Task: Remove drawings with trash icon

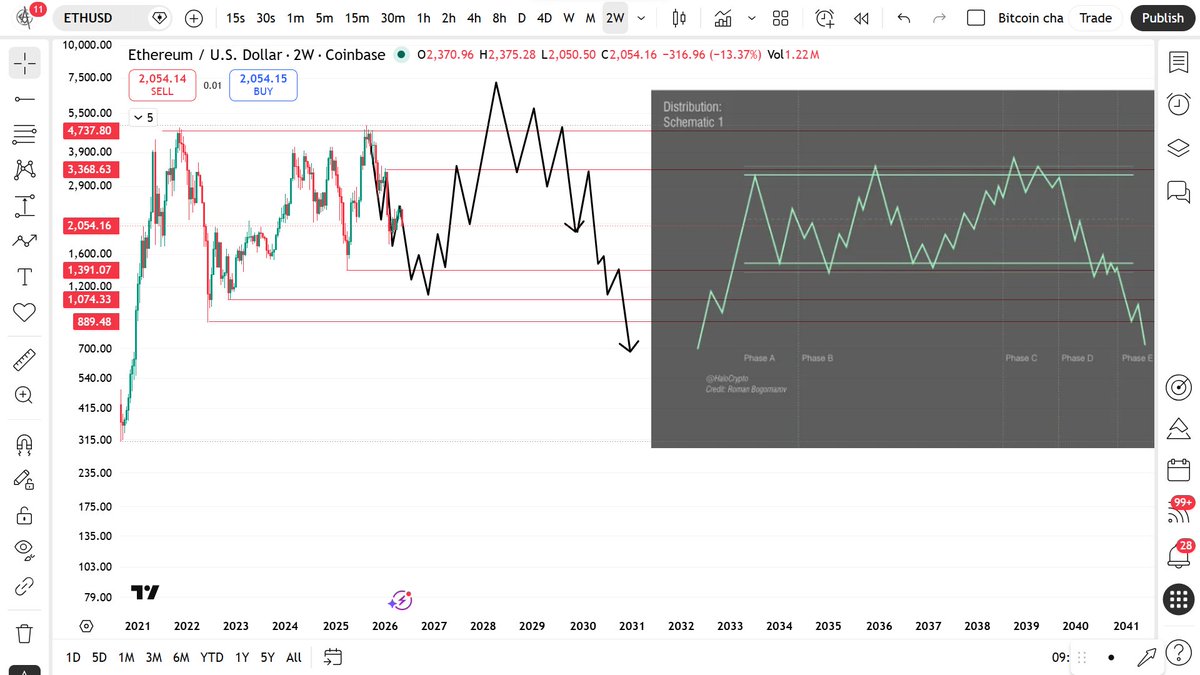Action: click(x=25, y=633)
